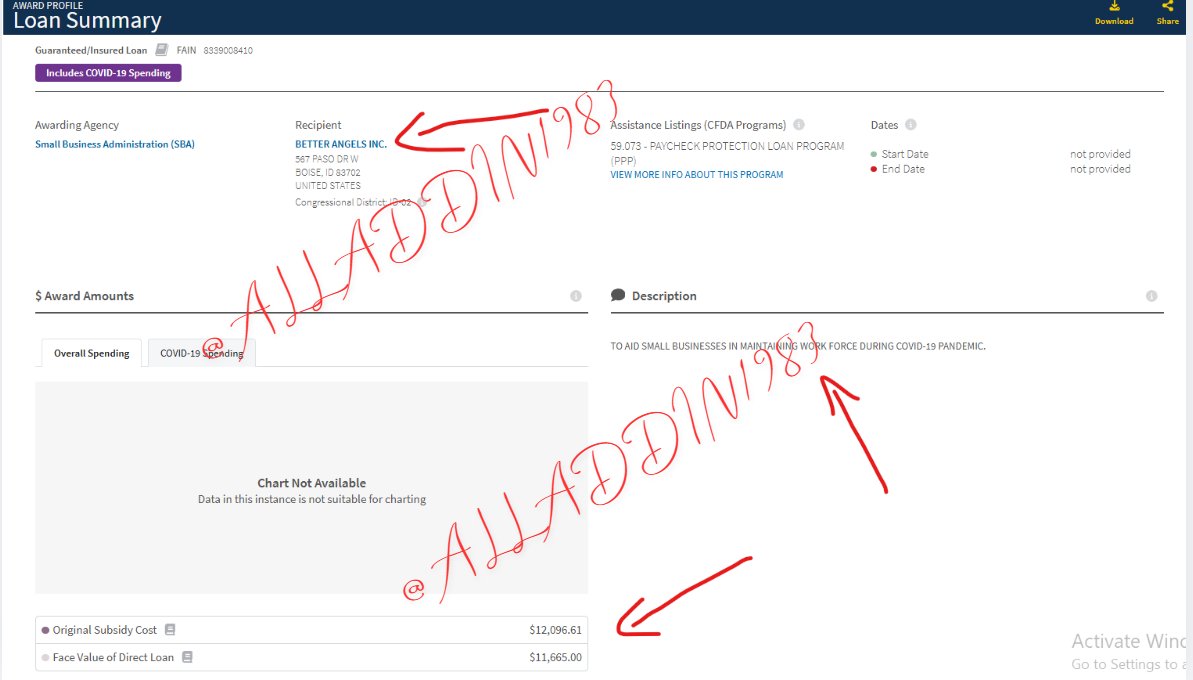This screenshot has width=1193, height=680.
Task: Click the Includes COVID-19 Spending badge
Action: click(108, 73)
